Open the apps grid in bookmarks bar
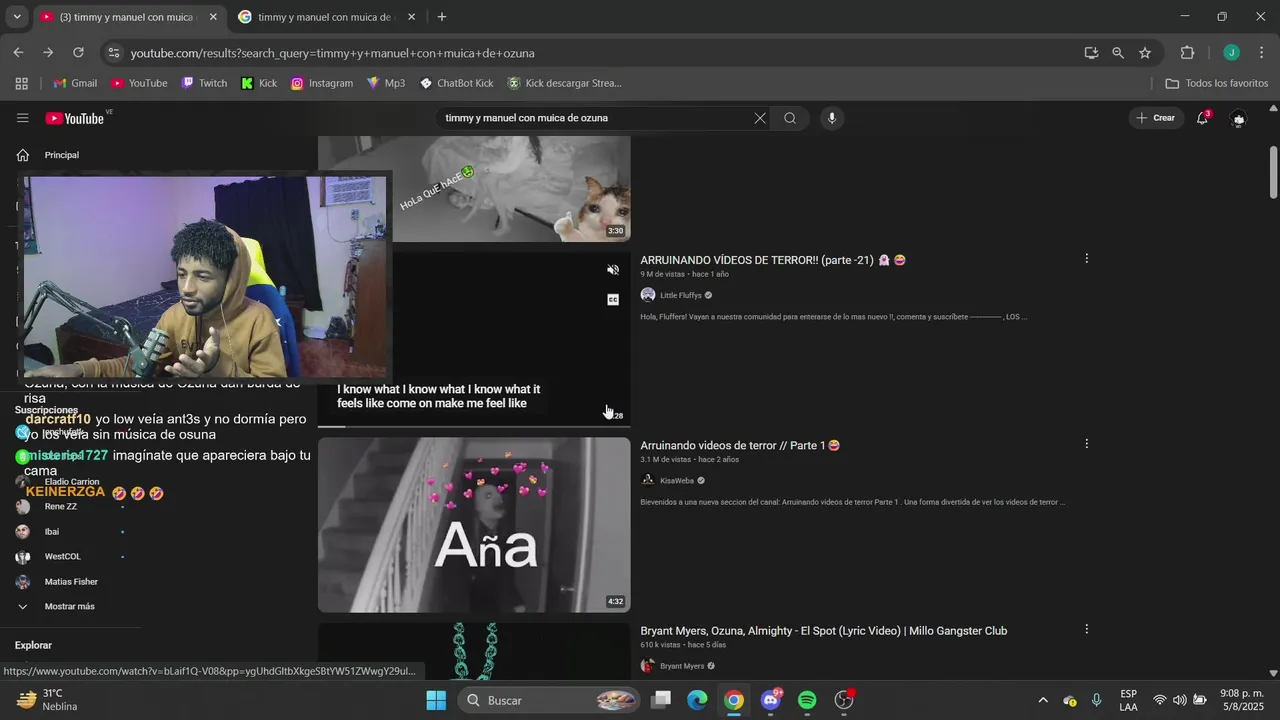 click(21, 83)
